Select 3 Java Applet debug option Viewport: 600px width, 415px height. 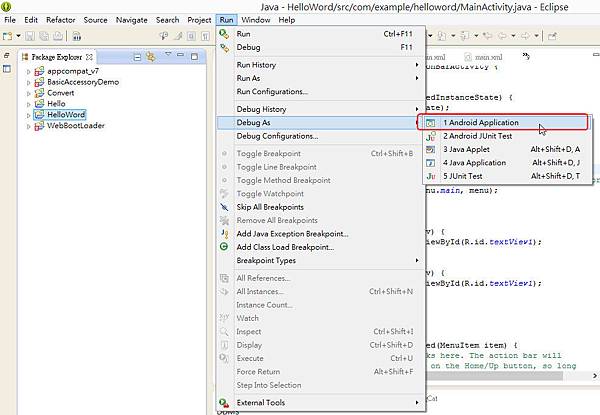click(507, 150)
